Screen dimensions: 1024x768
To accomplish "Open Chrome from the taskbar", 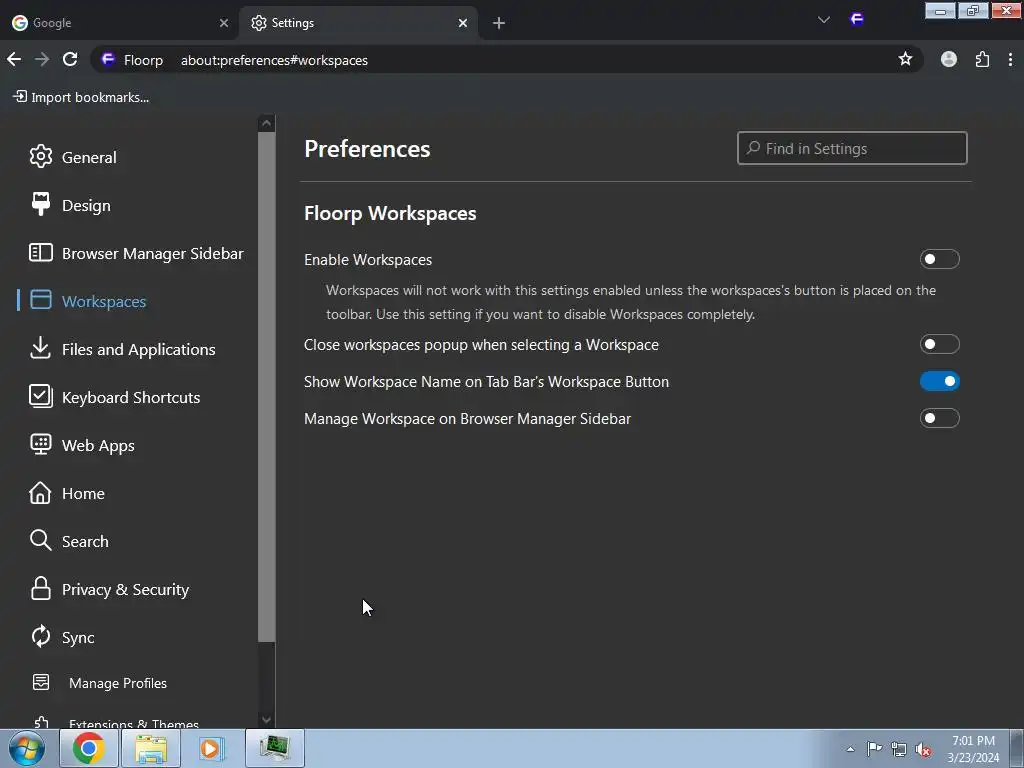I will tap(89, 748).
